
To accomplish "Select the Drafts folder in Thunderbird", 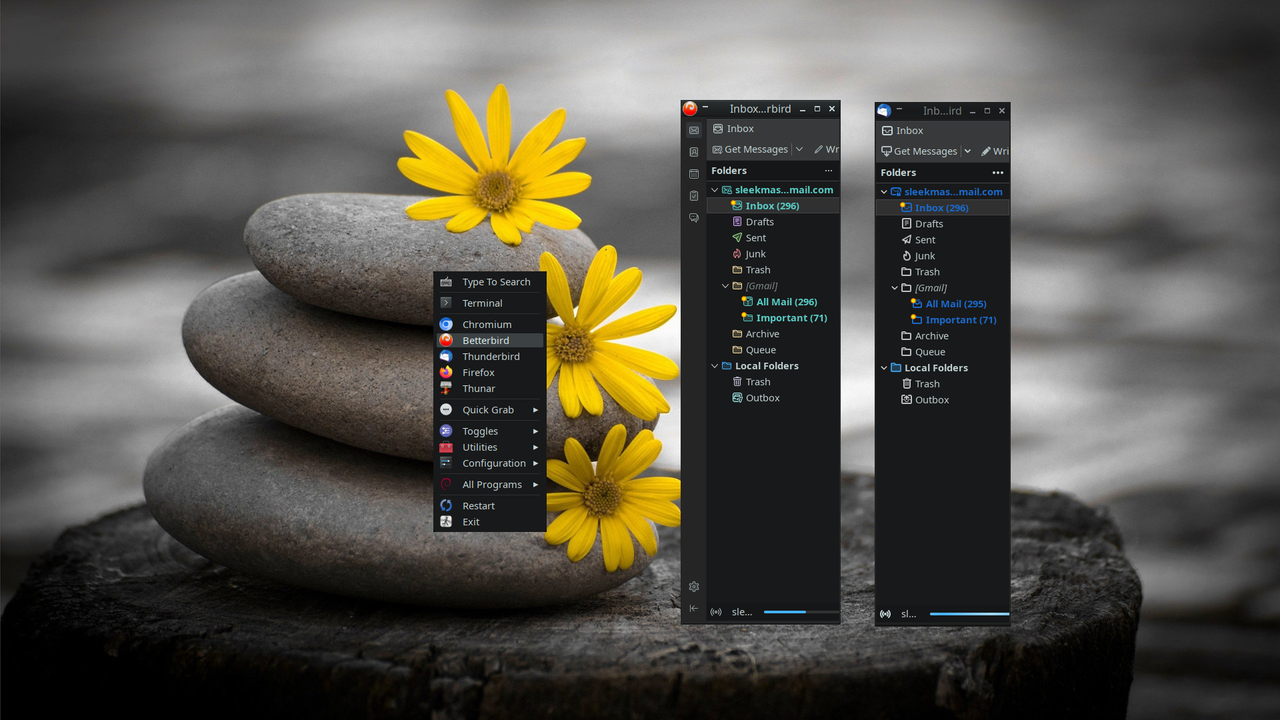I will pos(942,224).
